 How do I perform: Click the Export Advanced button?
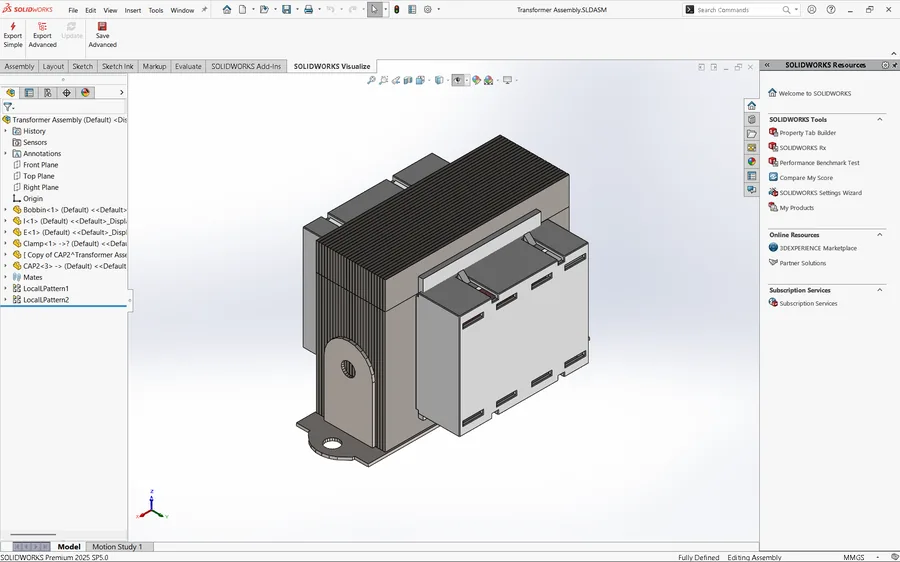(x=42, y=35)
